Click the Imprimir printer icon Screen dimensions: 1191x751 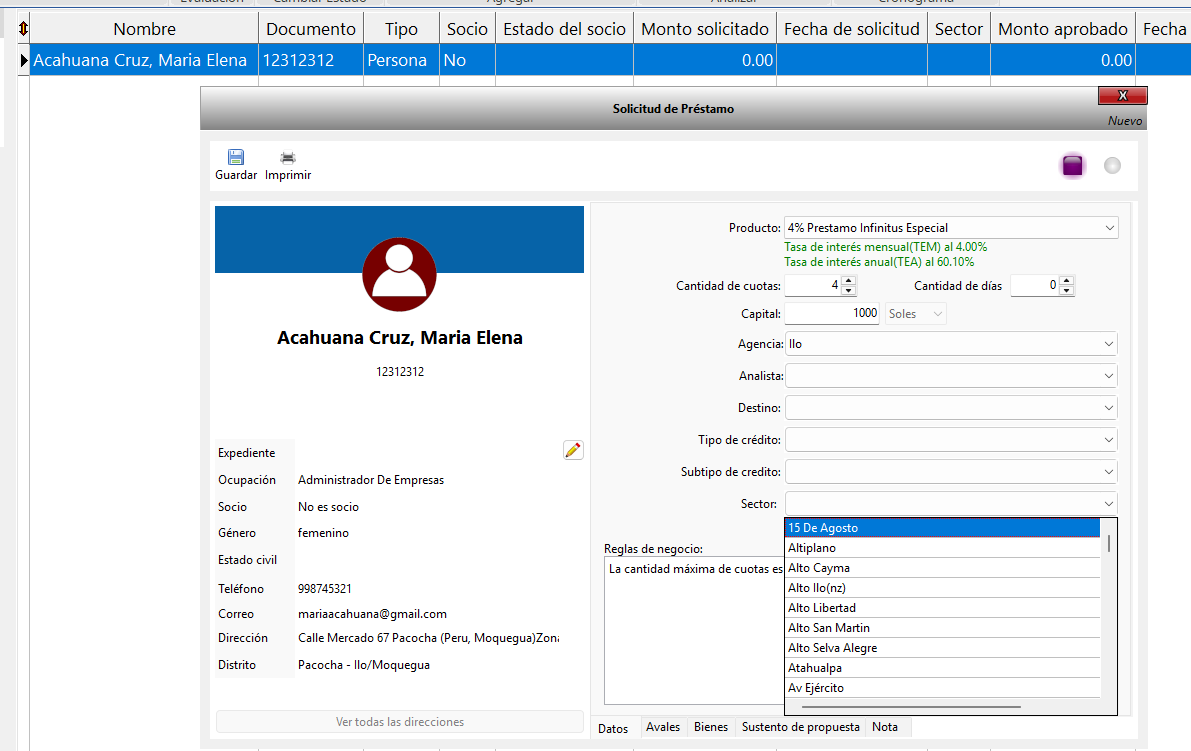pos(288,158)
